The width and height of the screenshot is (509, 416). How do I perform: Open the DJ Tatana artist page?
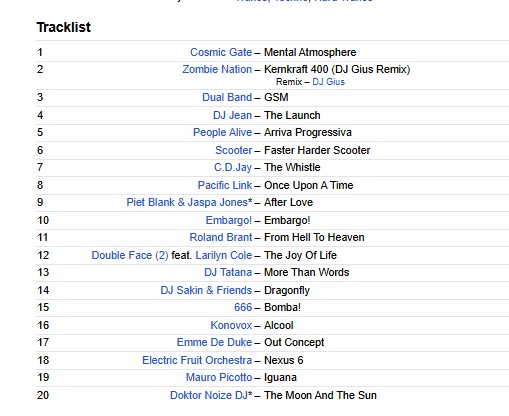[228, 272]
